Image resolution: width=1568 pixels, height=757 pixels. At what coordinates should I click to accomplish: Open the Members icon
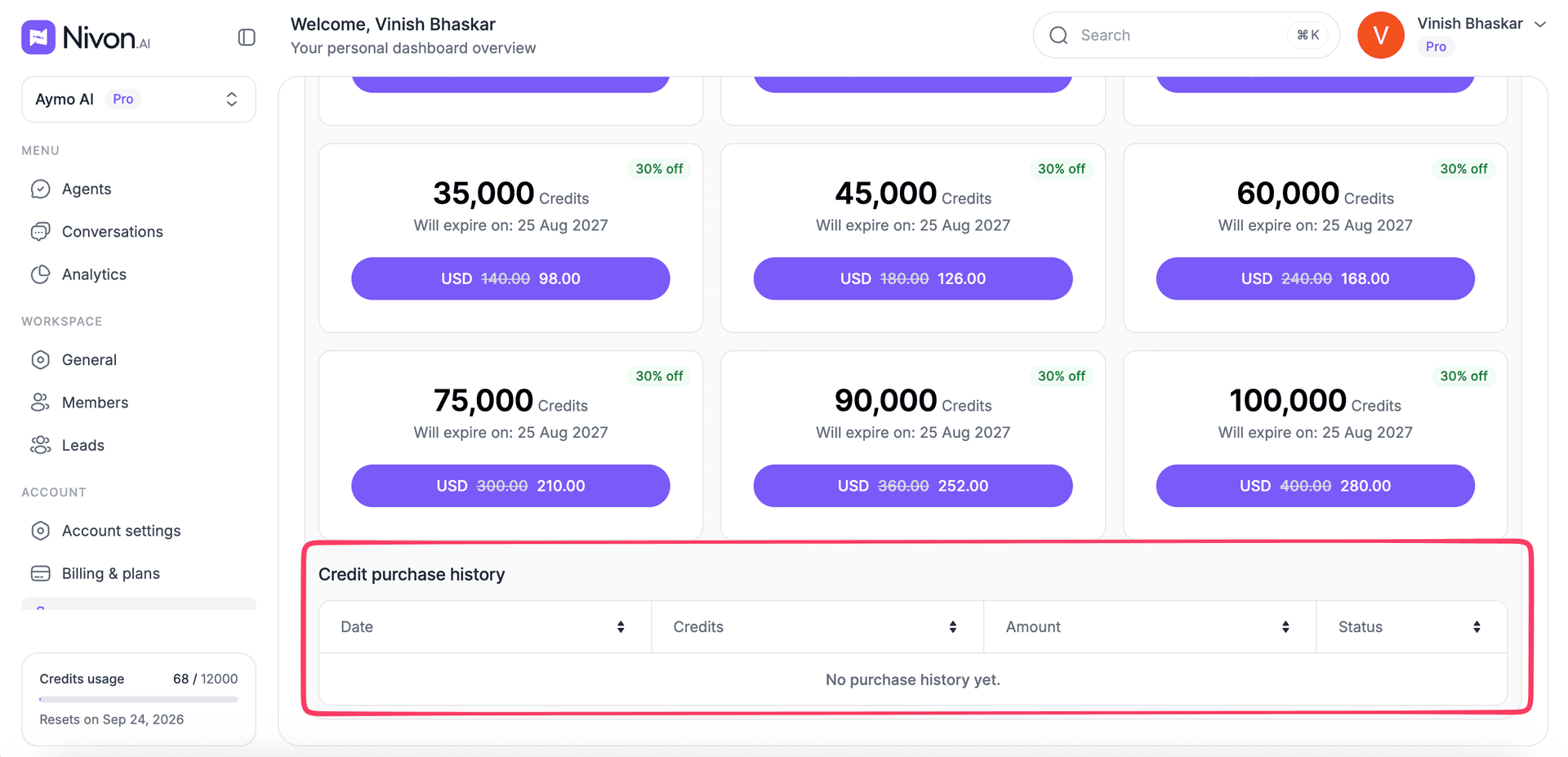pos(40,403)
